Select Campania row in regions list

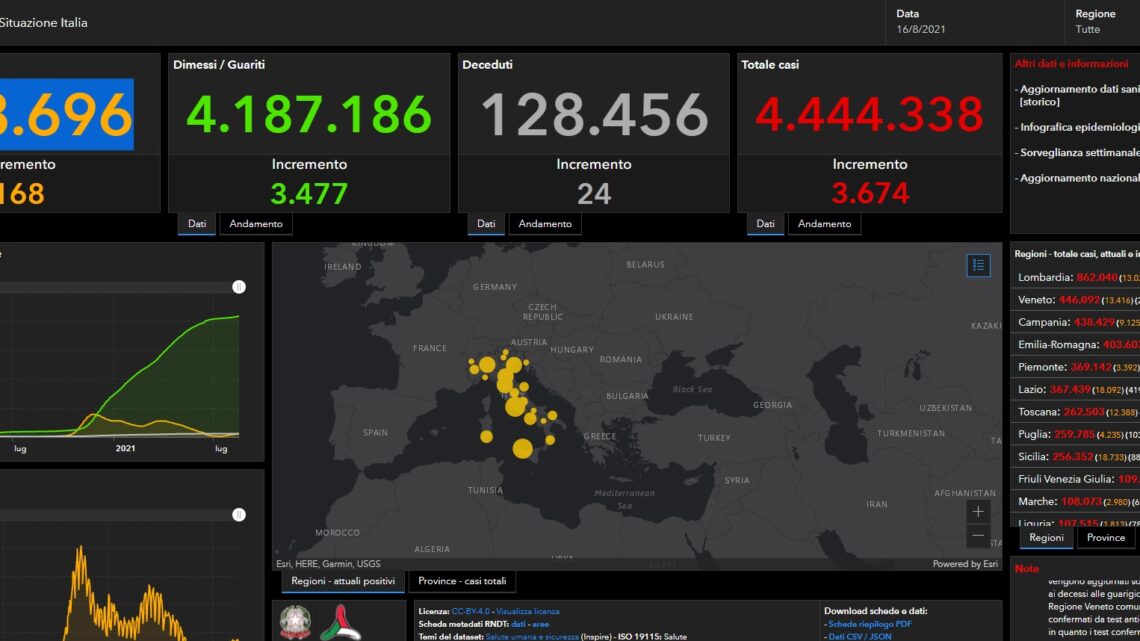point(1077,323)
